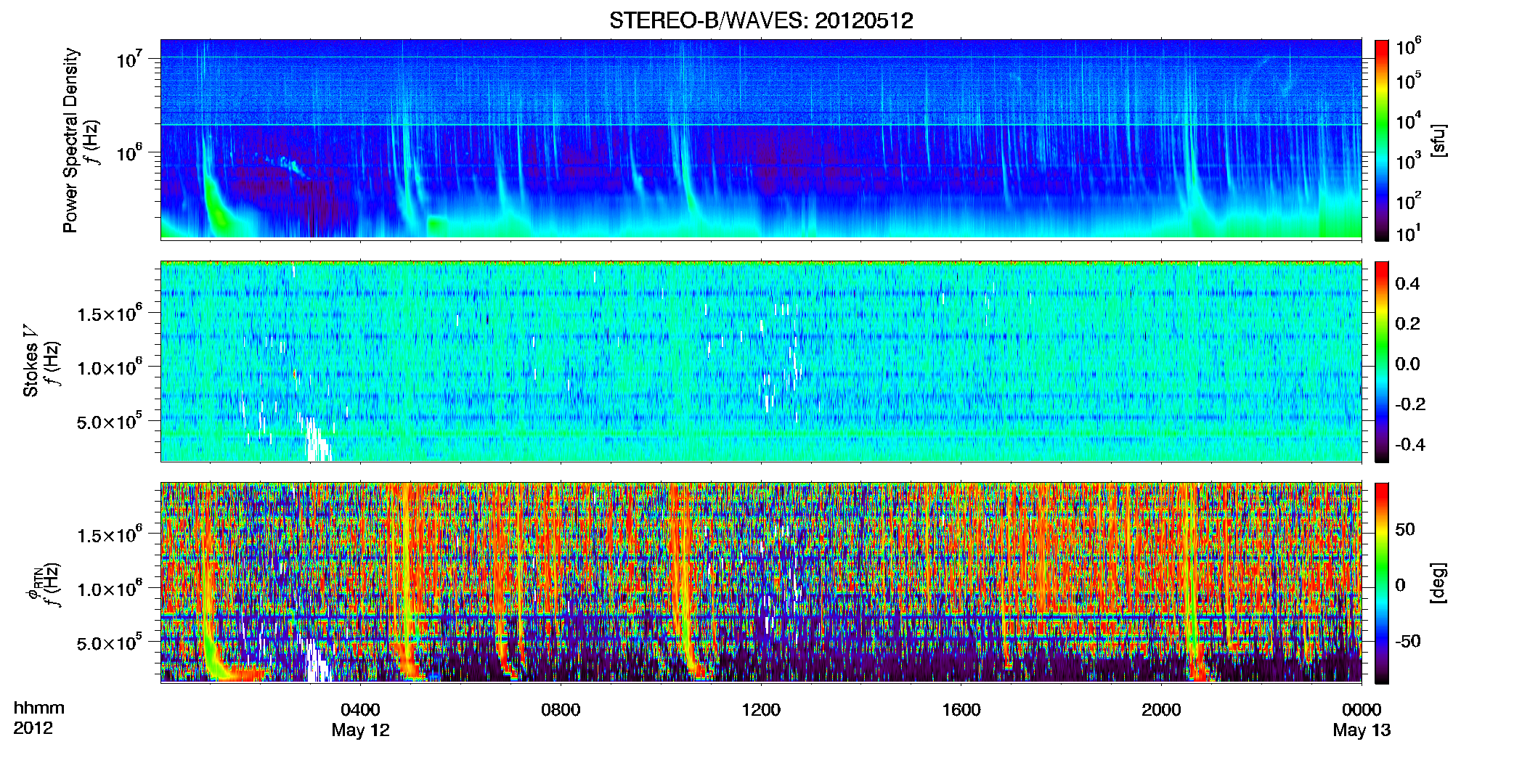Click the power spectral density colorbar
The height and width of the screenshot is (784, 1522).
coord(1382,140)
